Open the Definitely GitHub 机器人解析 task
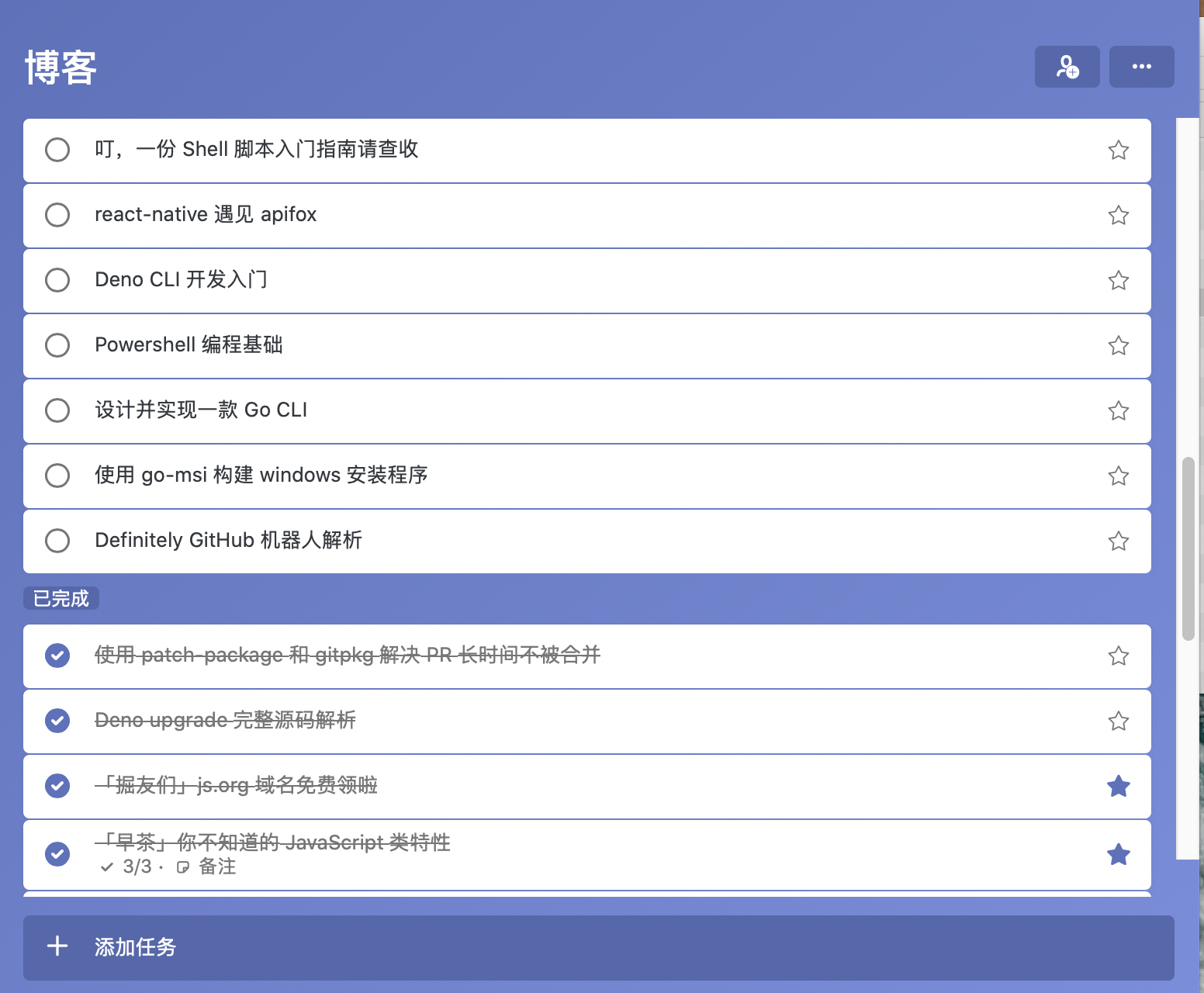 pos(587,541)
